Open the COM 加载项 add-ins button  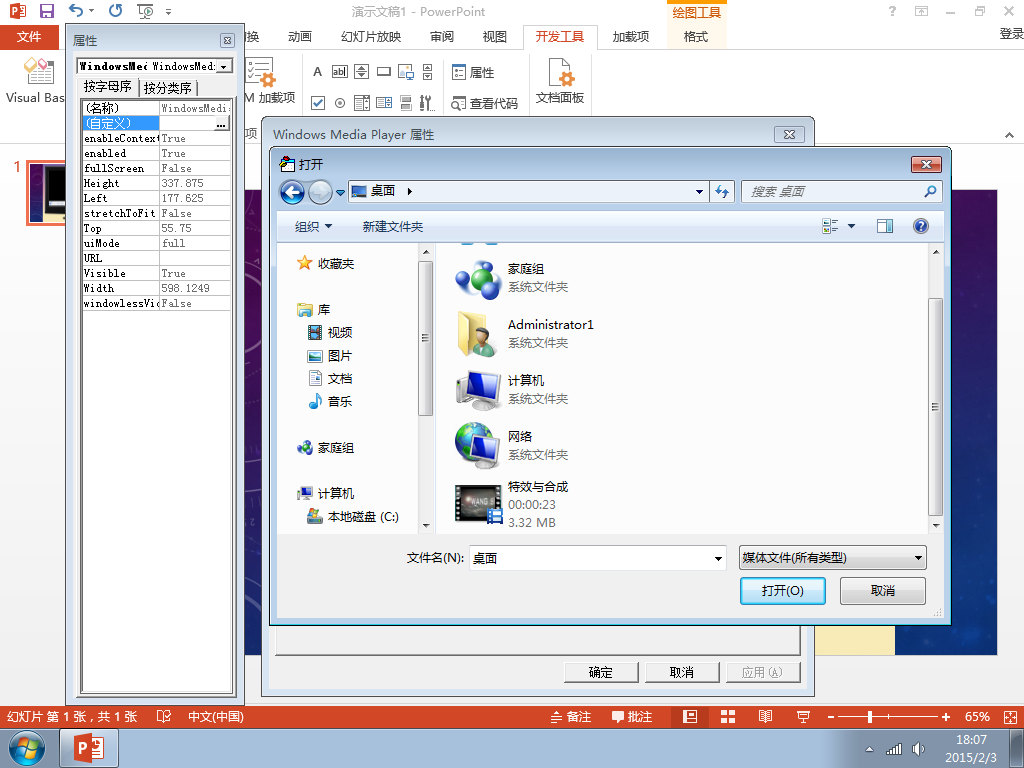270,81
